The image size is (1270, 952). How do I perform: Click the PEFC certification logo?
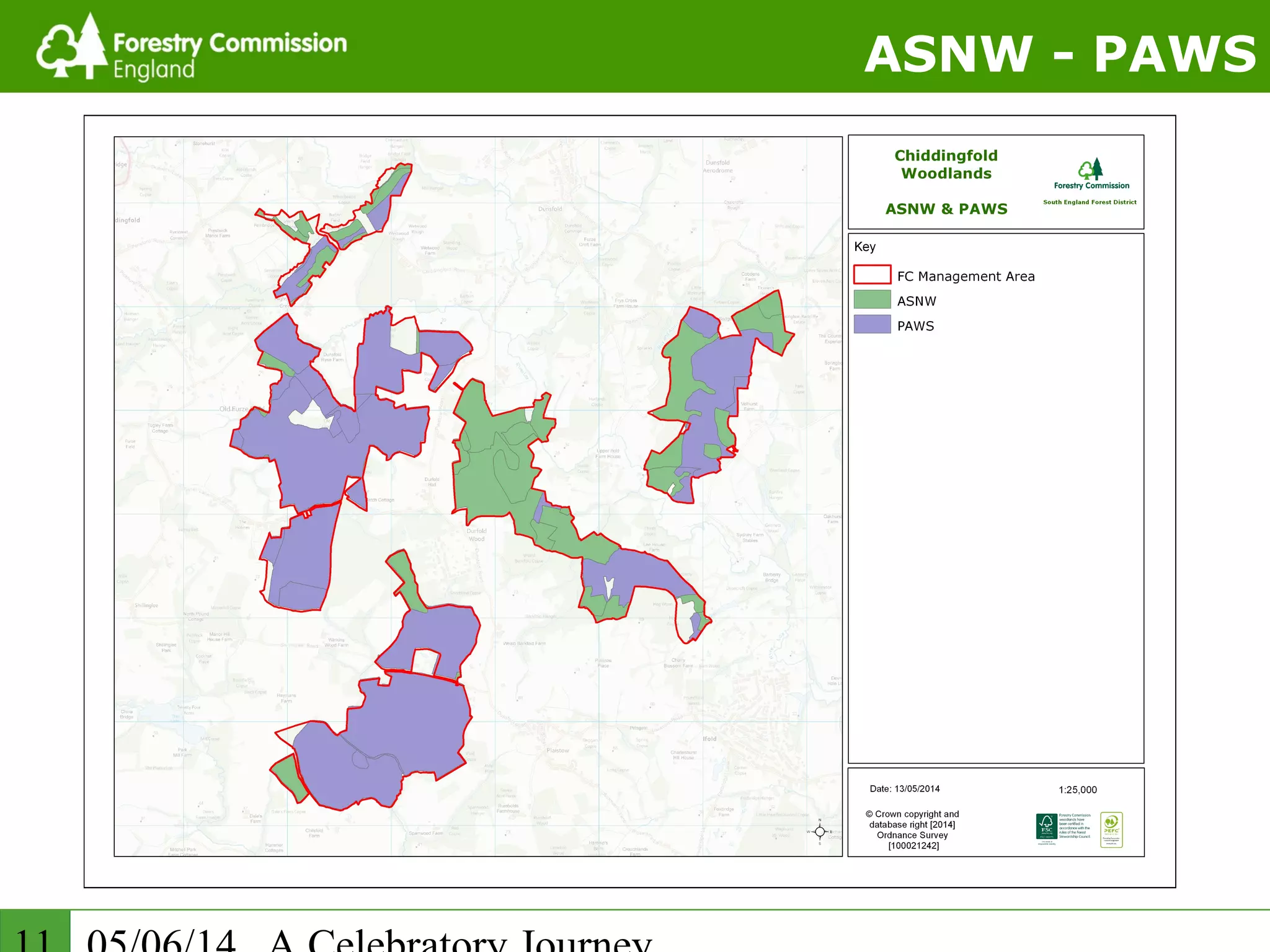point(1111,829)
